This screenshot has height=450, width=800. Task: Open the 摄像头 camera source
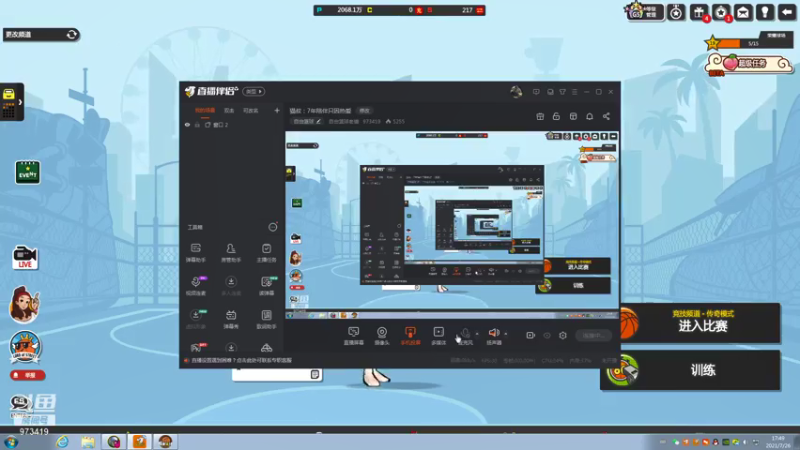point(382,336)
